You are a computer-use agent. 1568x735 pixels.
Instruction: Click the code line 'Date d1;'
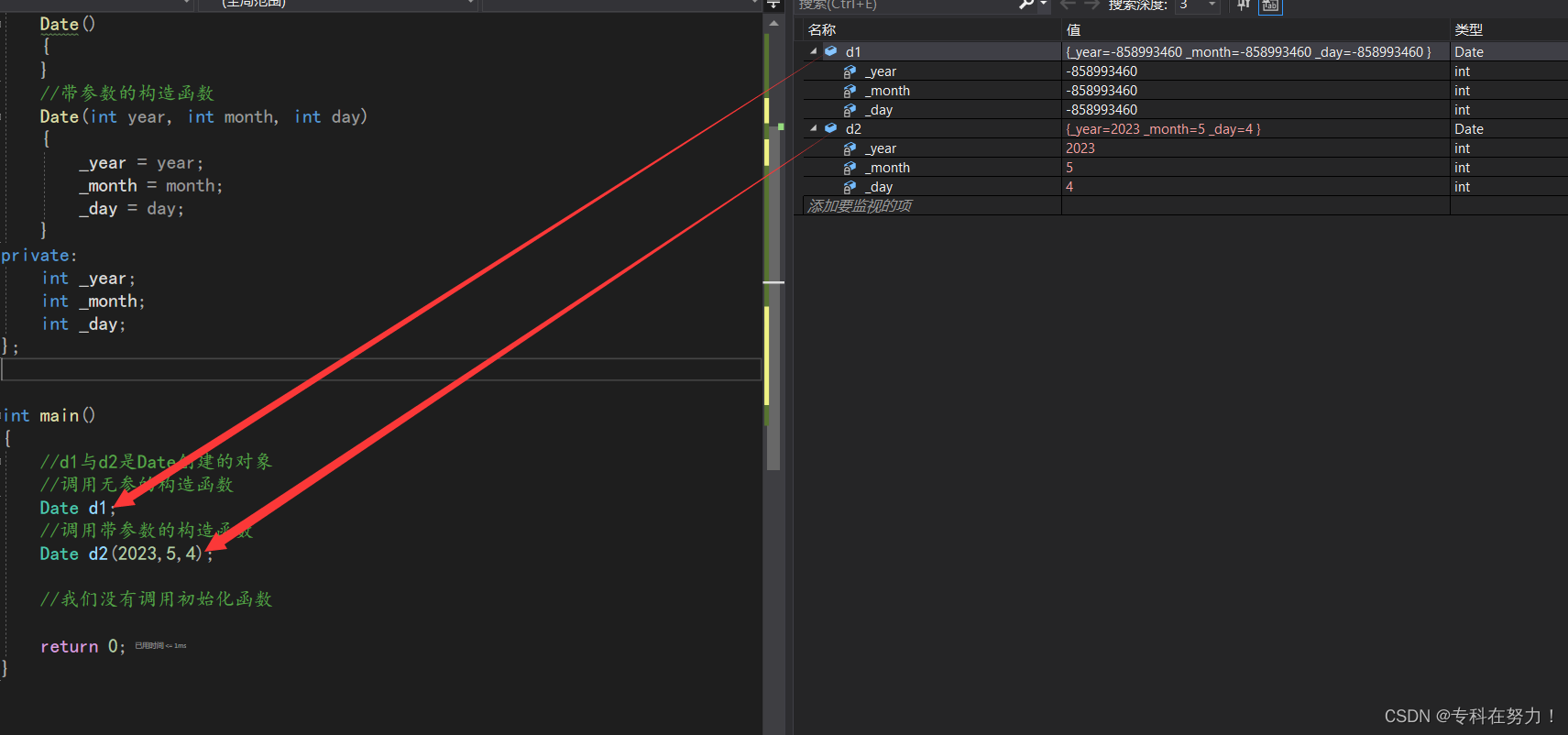(78, 508)
